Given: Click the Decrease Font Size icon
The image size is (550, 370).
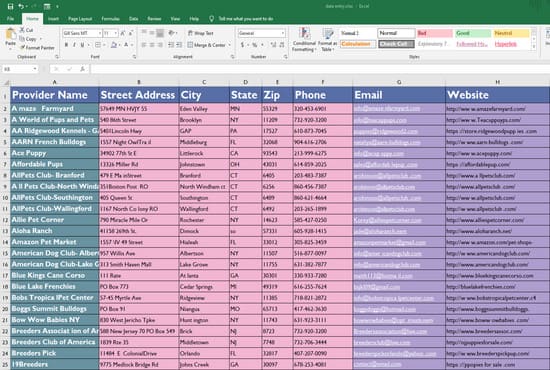Looking at the screenshot, I should [130, 33].
